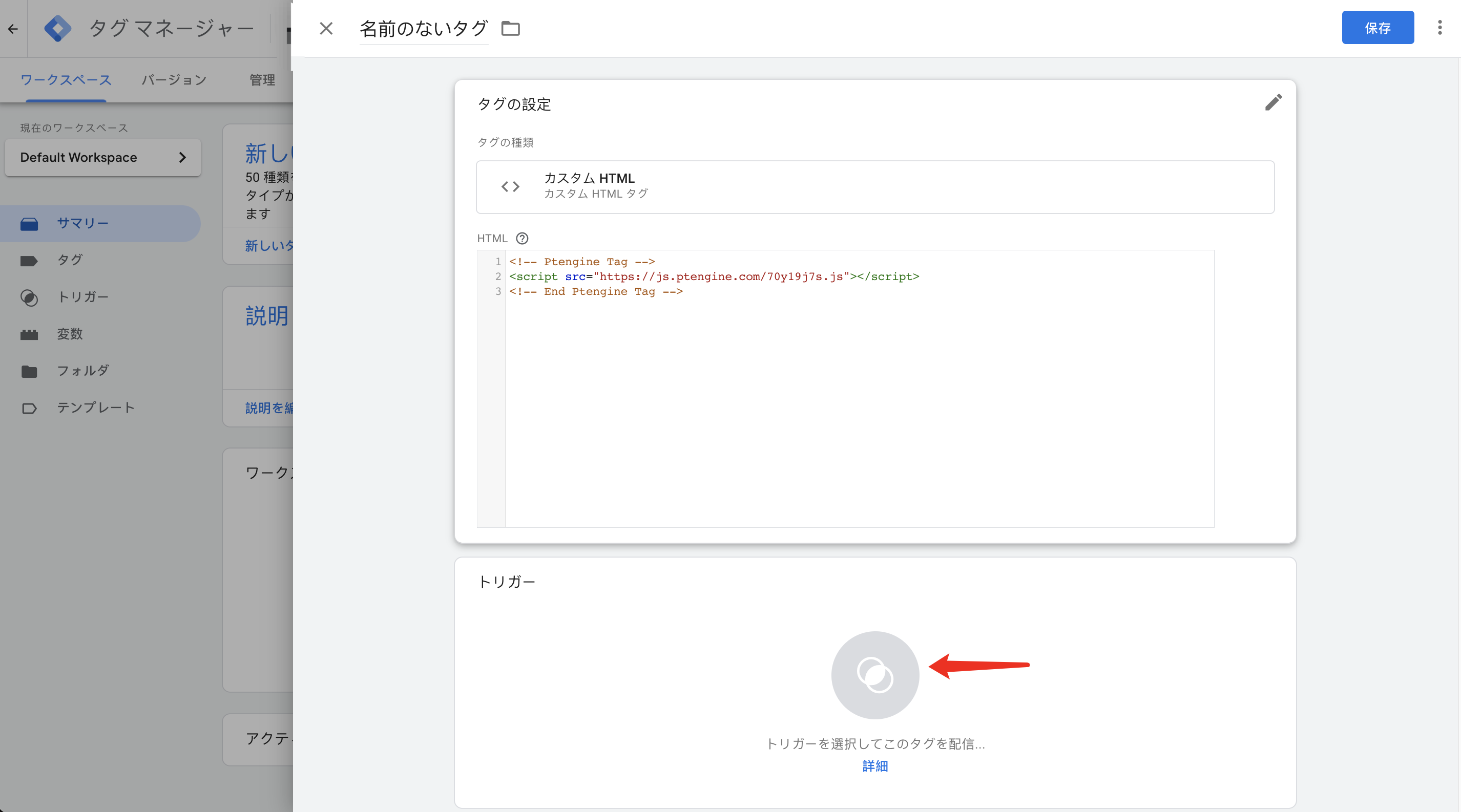Click the タグ label icon in sidebar
This screenshot has width=1461, height=812.
[x=29, y=261]
